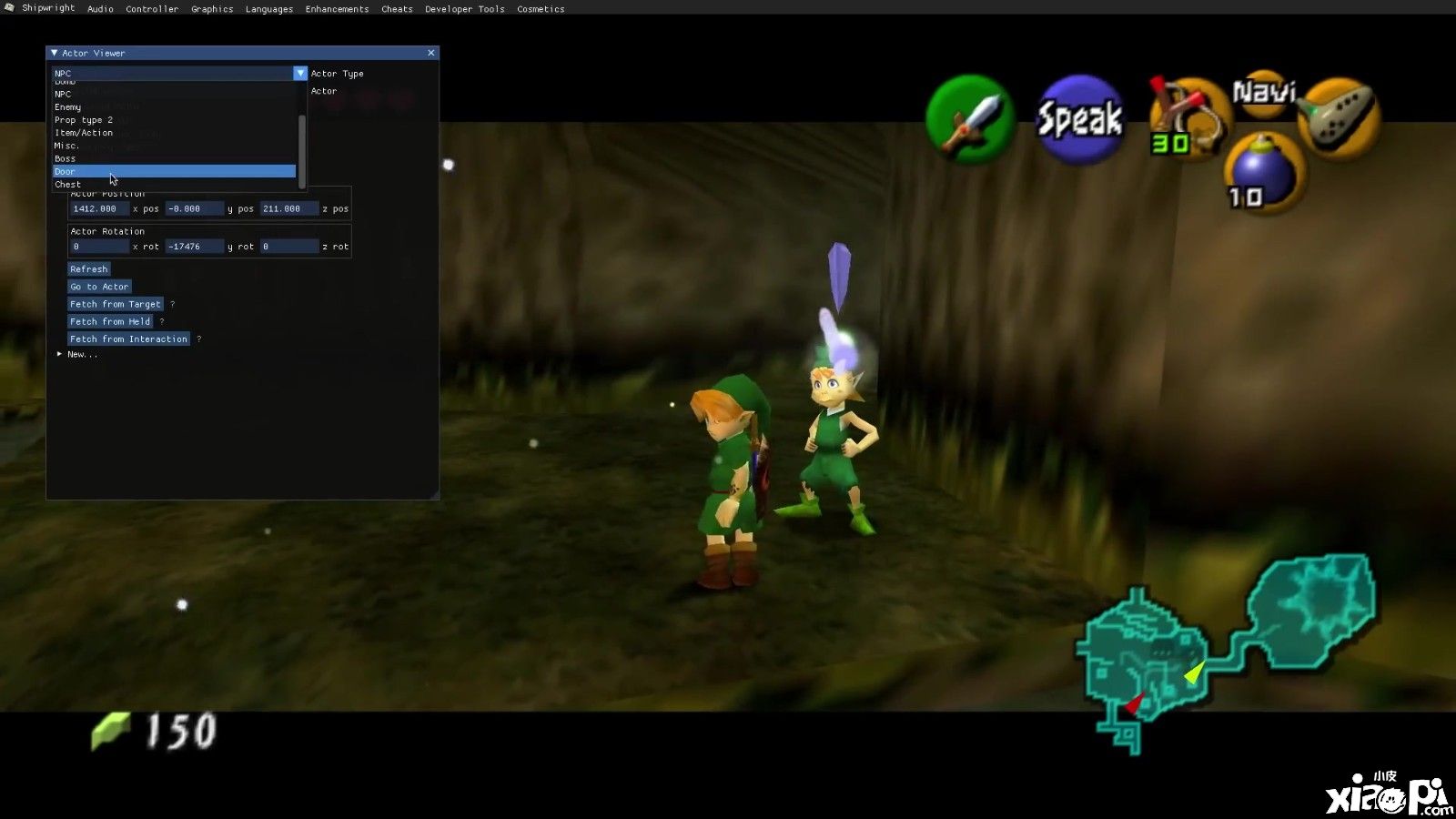Click the Fetch from Interaction button
This screenshot has width=1456, height=819.
pyautogui.click(x=128, y=339)
